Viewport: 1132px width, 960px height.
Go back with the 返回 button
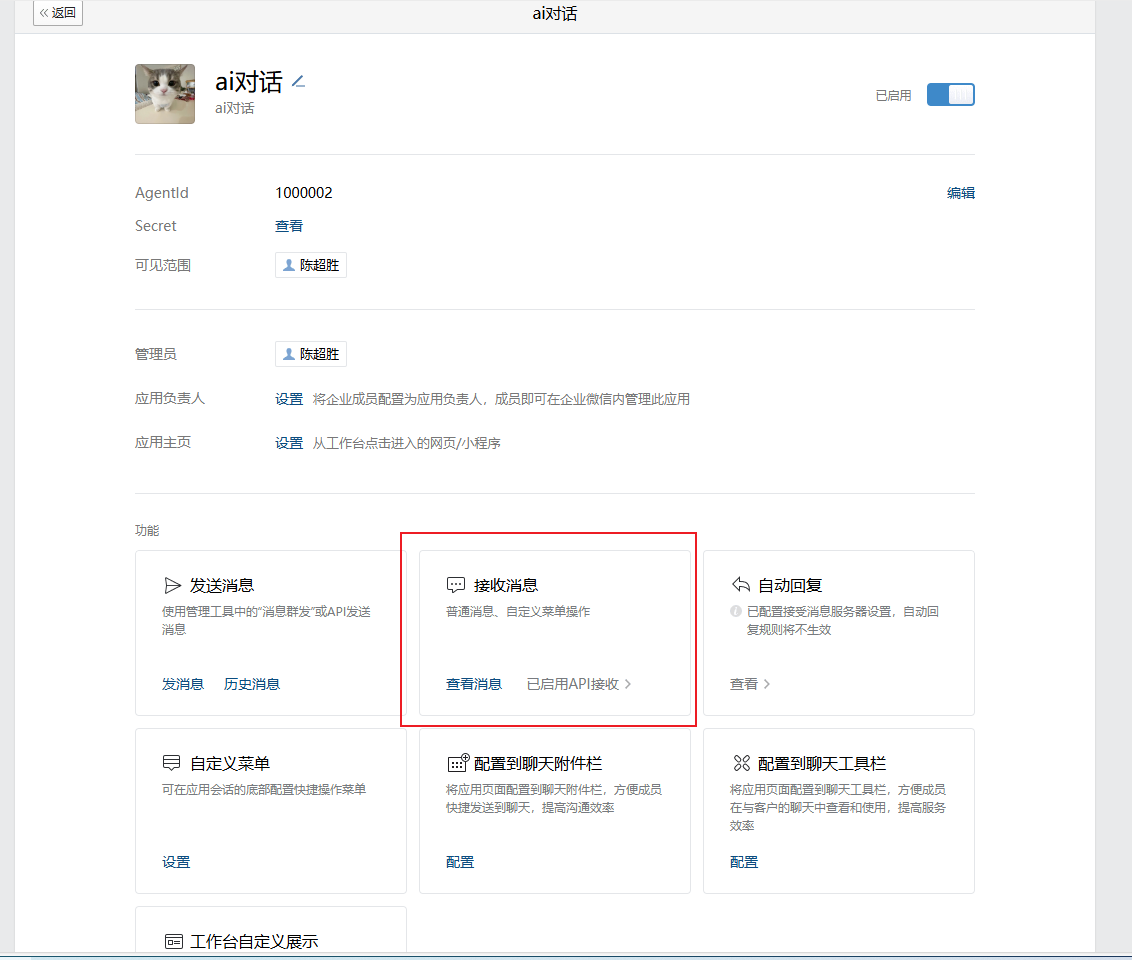[x=58, y=12]
